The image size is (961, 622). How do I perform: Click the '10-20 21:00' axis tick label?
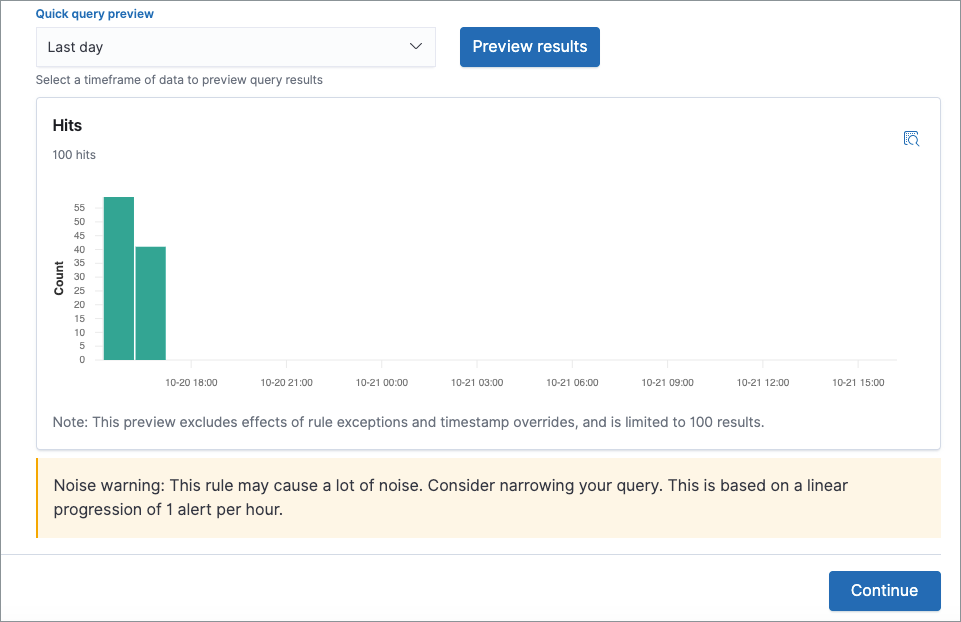pyautogui.click(x=286, y=382)
